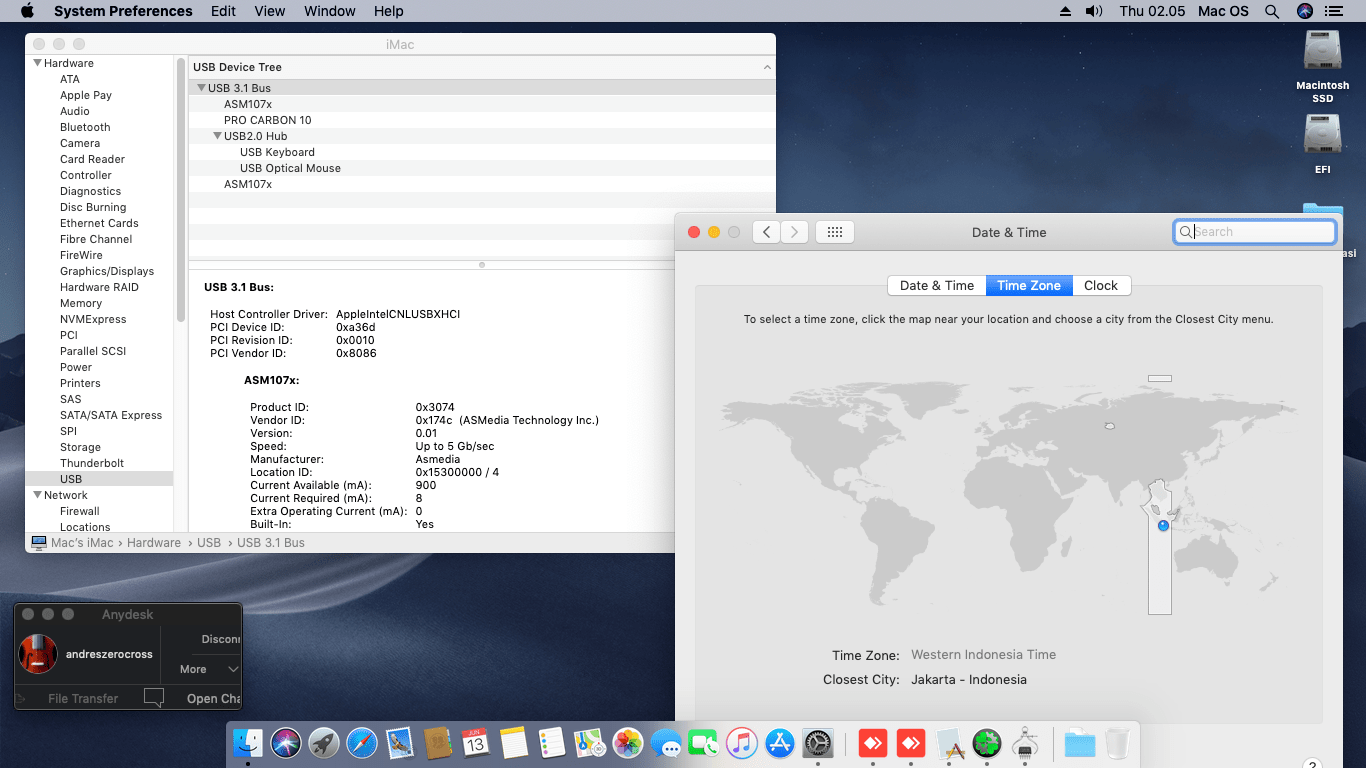Collapse the USB2.0 Hub node
This screenshot has height=768, width=1366.
[217, 136]
